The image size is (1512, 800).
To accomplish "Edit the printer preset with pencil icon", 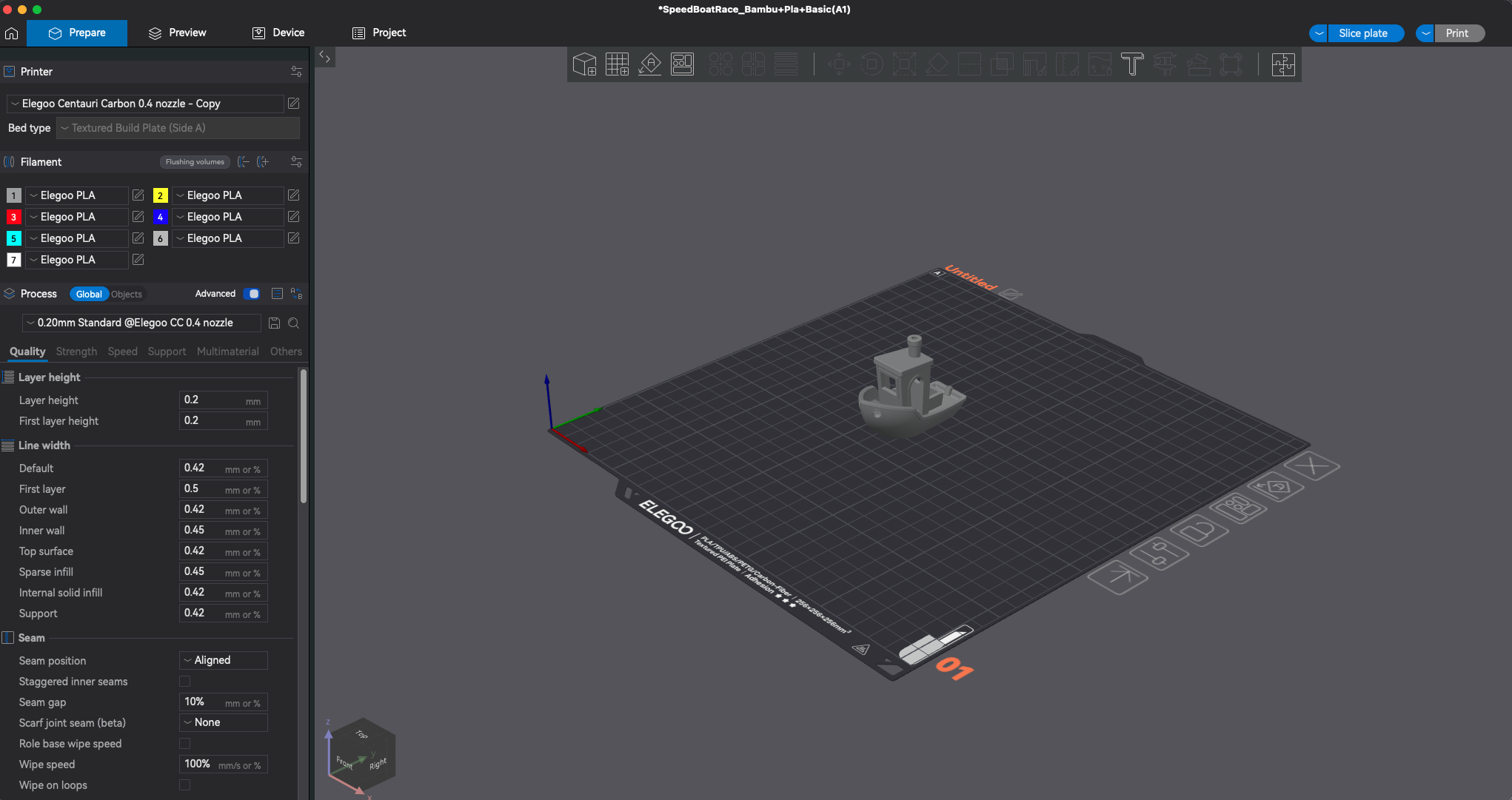I will tap(294, 104).
